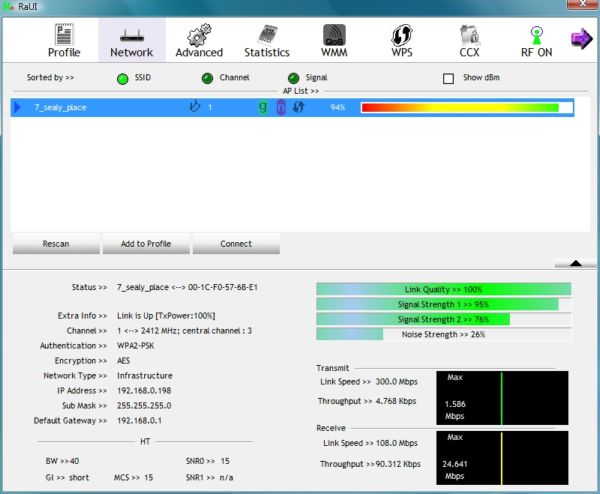Click the RaUI title bar text
The width and height of the screenshot is (600, 494).
coord(28,7)
